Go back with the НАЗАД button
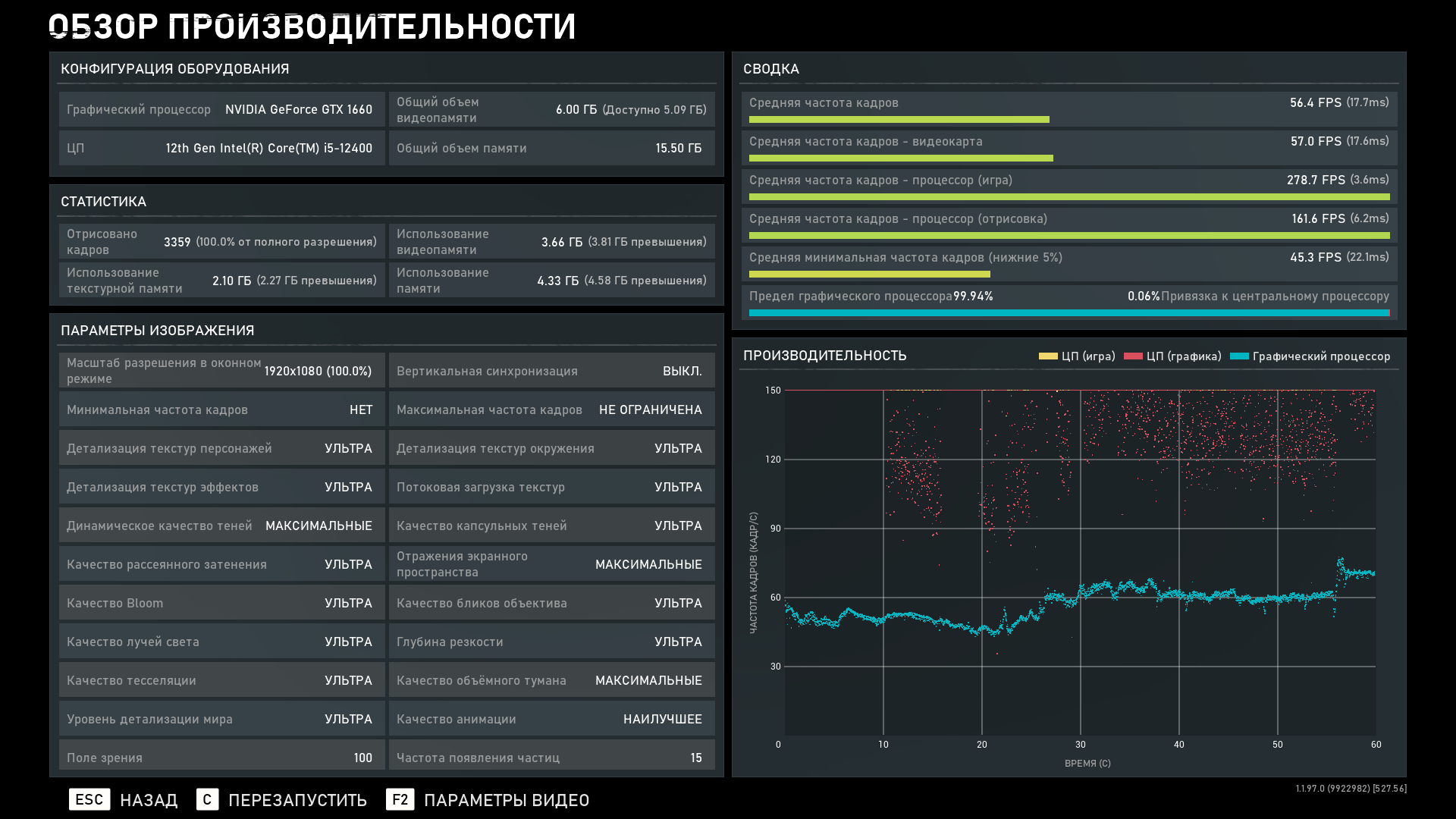Screen dimensions: 1456x819 pyautogui.click(x=149, y=800)
